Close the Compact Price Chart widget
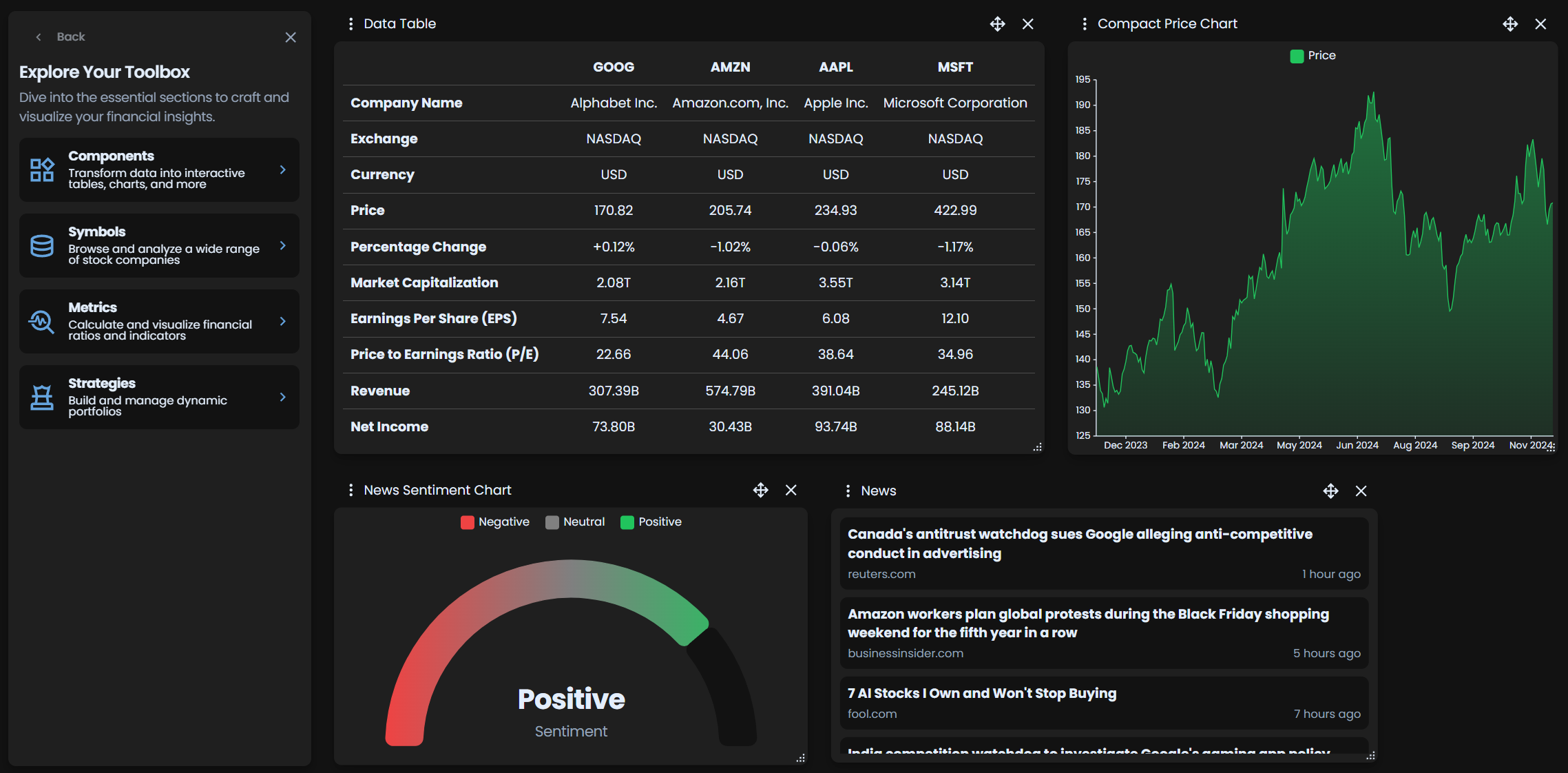This screenshot has height=773, width=1568. [1541, 24]
